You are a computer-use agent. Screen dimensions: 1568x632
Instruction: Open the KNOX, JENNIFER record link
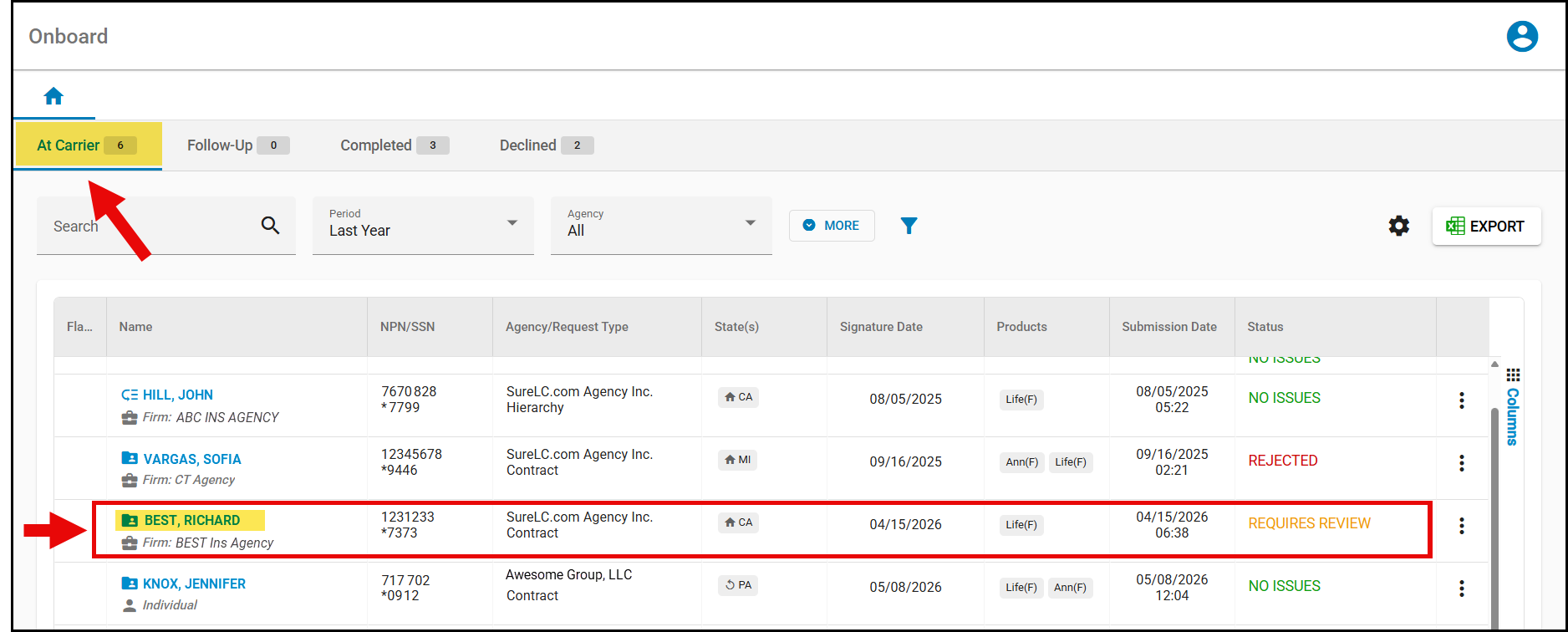[194, 584]
